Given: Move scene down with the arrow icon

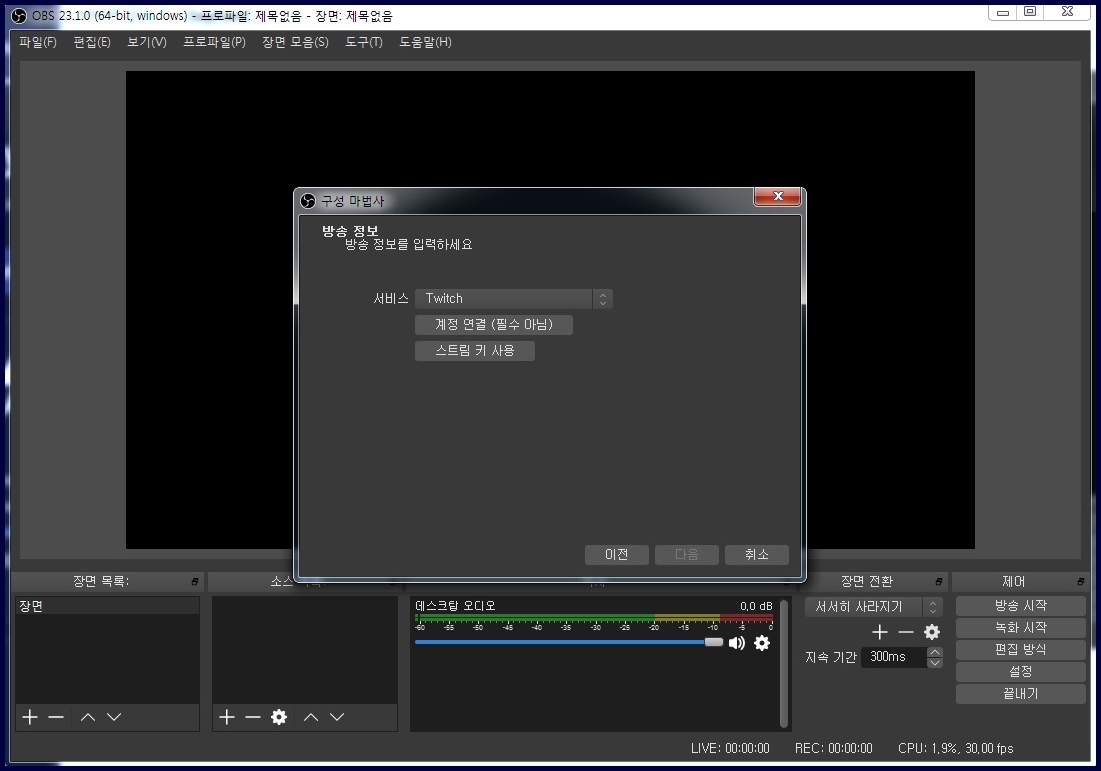Looking at the screenshot, I should tap(114, 717).
